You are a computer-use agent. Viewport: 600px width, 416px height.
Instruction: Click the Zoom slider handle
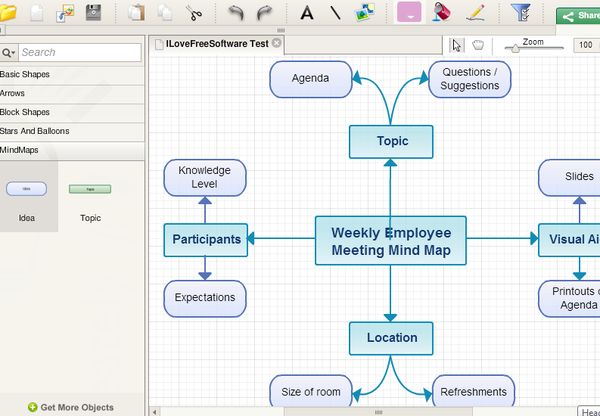click(x=515, y=48)
